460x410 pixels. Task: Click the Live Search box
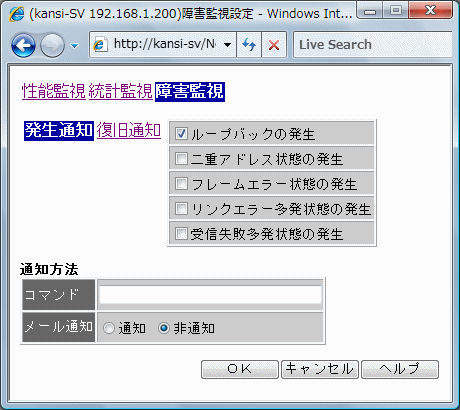[x=373, y=45]
